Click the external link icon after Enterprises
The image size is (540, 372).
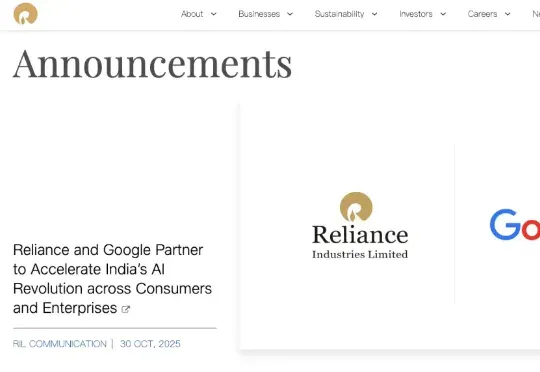[126, 309]
